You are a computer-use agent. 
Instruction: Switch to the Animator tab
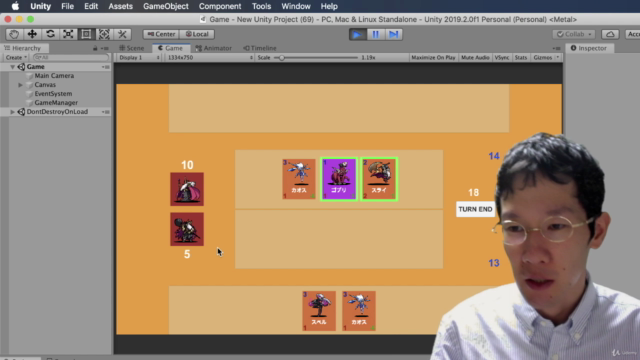click(213, 48)
